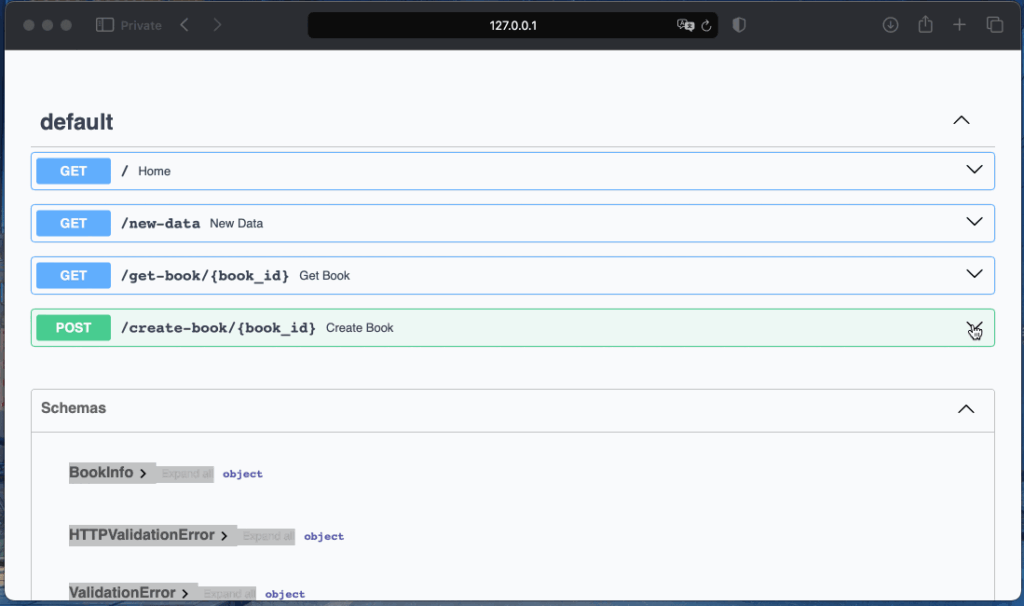
Task: Click the translate icon in address bar
Action: click(685, 25)
